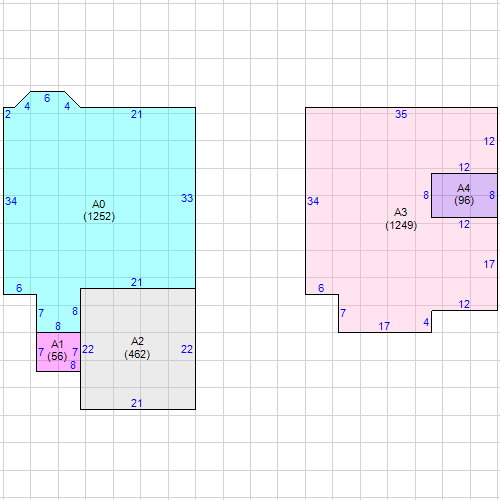Screen dimensions: 500x500
Task: Click the 6 dimension on A0's top roof edge
Action: [47, 98]
